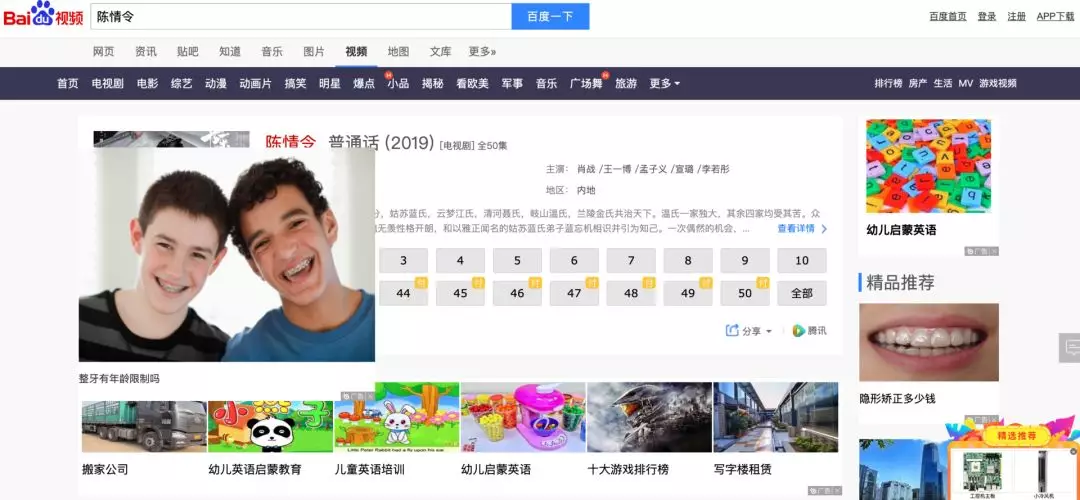Expand the 更多 dropdown in category bar
The height and width of the screenshot is (500, 1080).
[x=664, y=83]
